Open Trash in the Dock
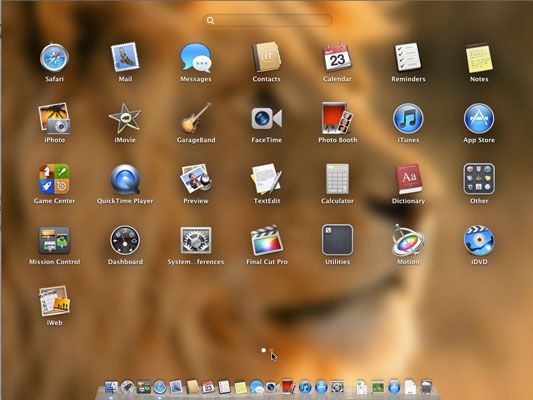Image resolution: width=533 pixels, height=400 pixels. coord(426,387)
